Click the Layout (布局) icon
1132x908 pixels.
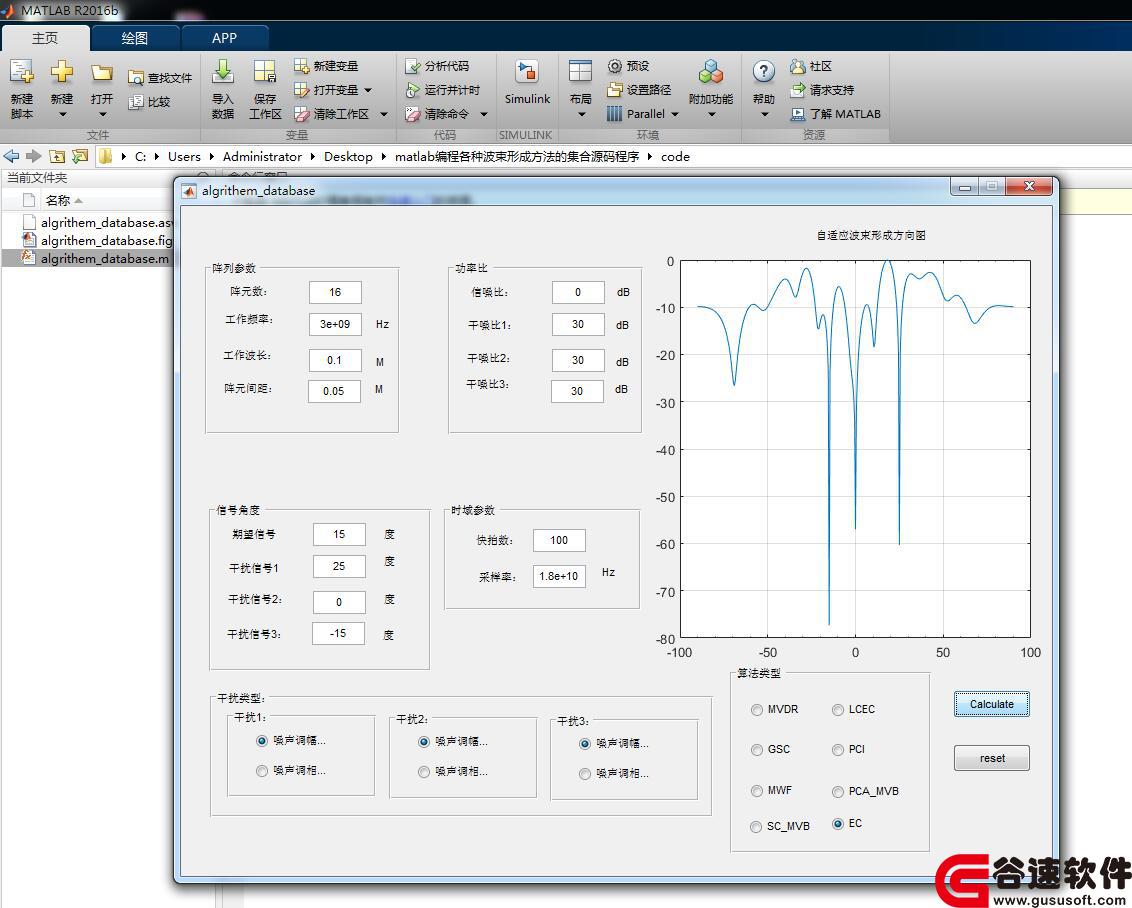(x=580, y=71)
